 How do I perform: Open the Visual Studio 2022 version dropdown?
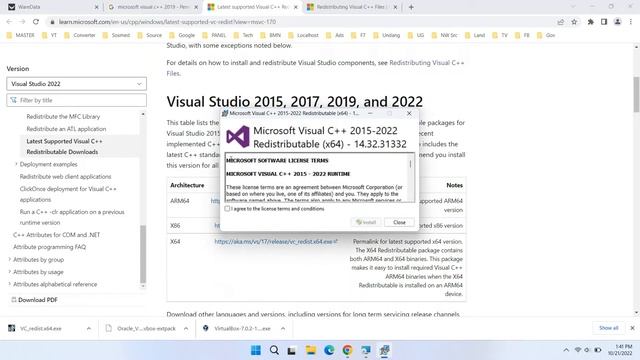click(76, 84)
